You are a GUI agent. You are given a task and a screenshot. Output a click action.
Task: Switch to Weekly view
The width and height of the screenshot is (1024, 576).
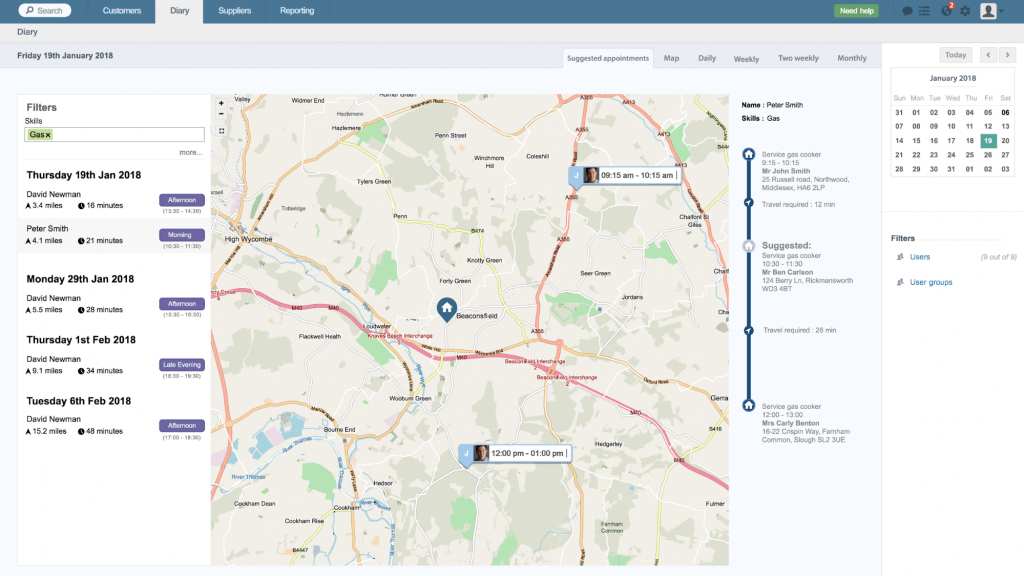coord(746,59)
